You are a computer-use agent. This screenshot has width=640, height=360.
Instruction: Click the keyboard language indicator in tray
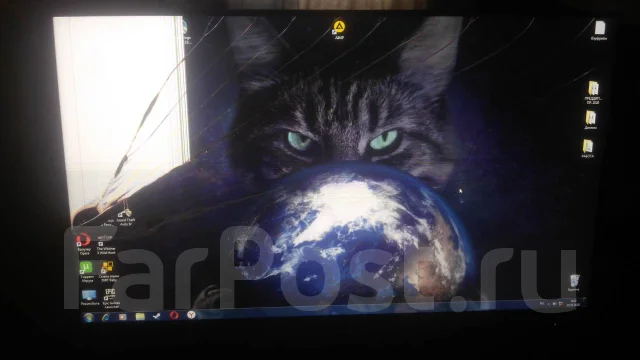tap(542, 303)
